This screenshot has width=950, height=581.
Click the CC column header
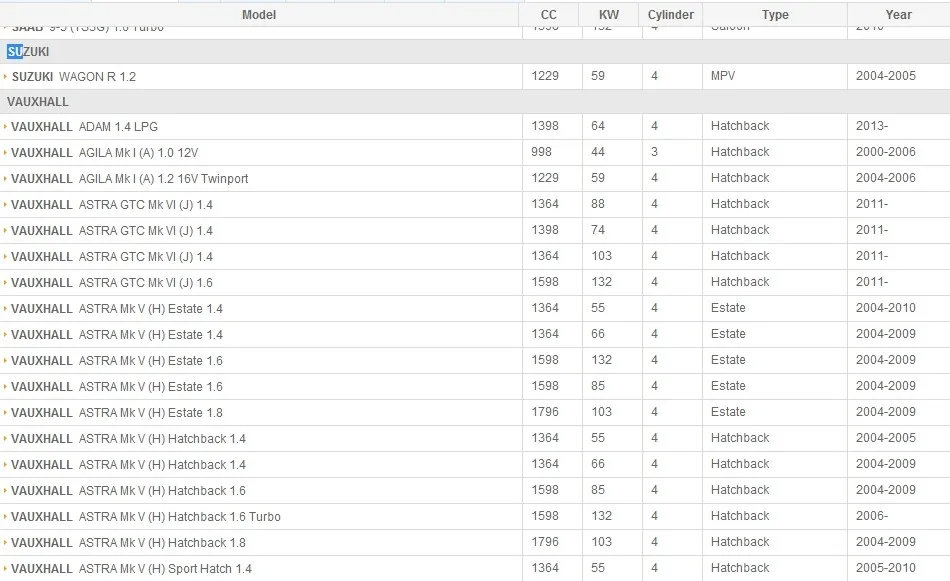coord(548,15)
